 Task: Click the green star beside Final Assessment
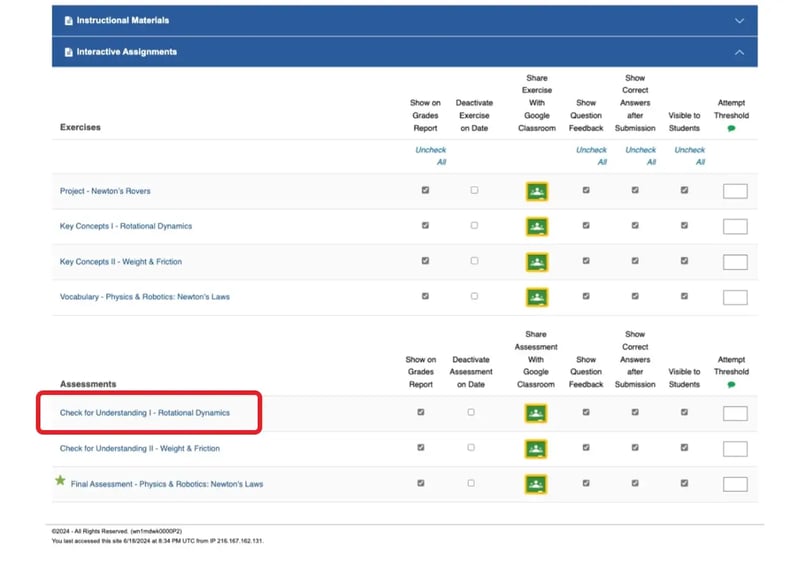(x=60, y=480)
